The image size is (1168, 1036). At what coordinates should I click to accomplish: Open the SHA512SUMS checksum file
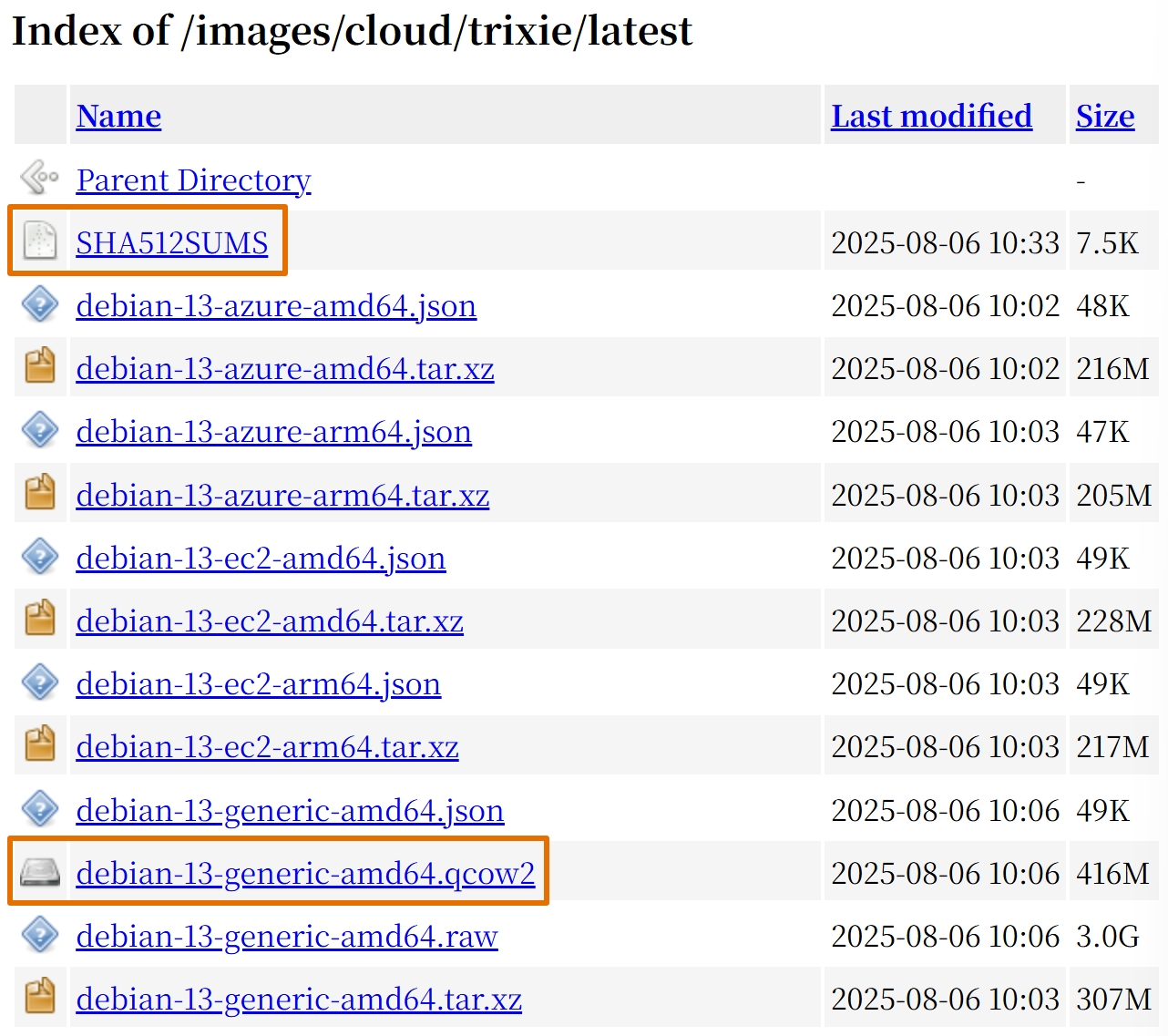(172, 242)
